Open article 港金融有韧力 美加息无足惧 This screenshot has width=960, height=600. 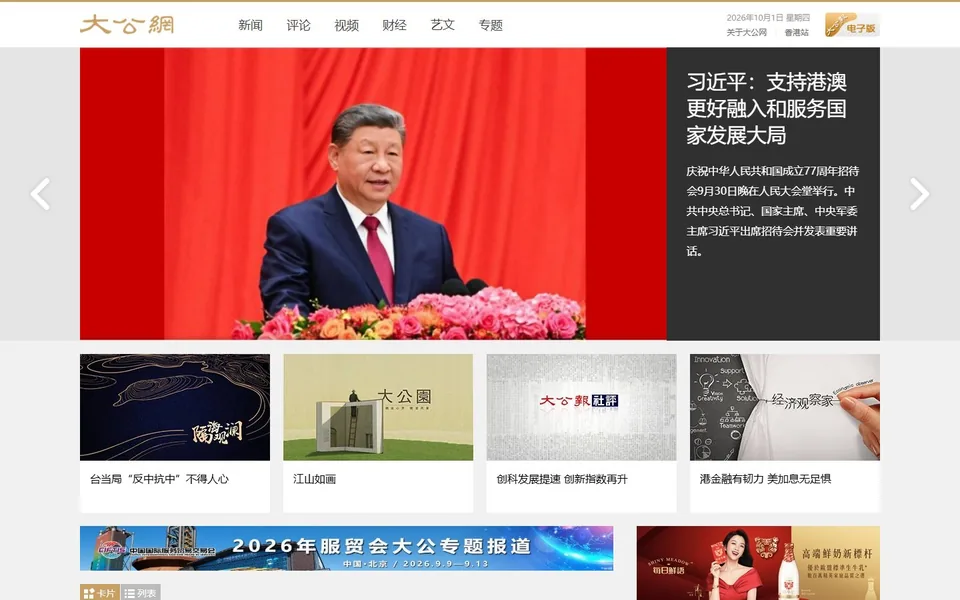point(765,479)
